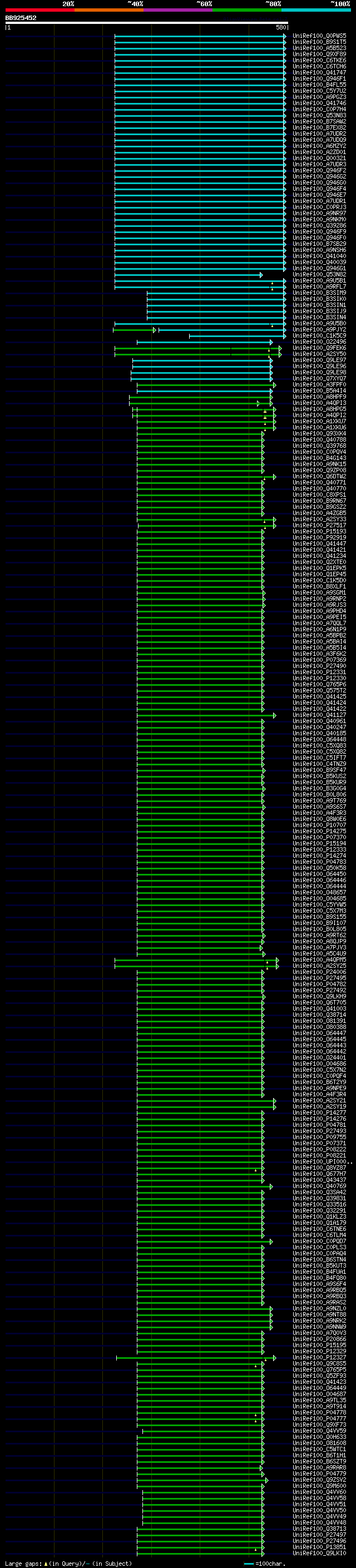Viewport: 356px width, 1568px height.
Task: Open hit UniRef100_C5WTC1
Action: coord(319,1449)
